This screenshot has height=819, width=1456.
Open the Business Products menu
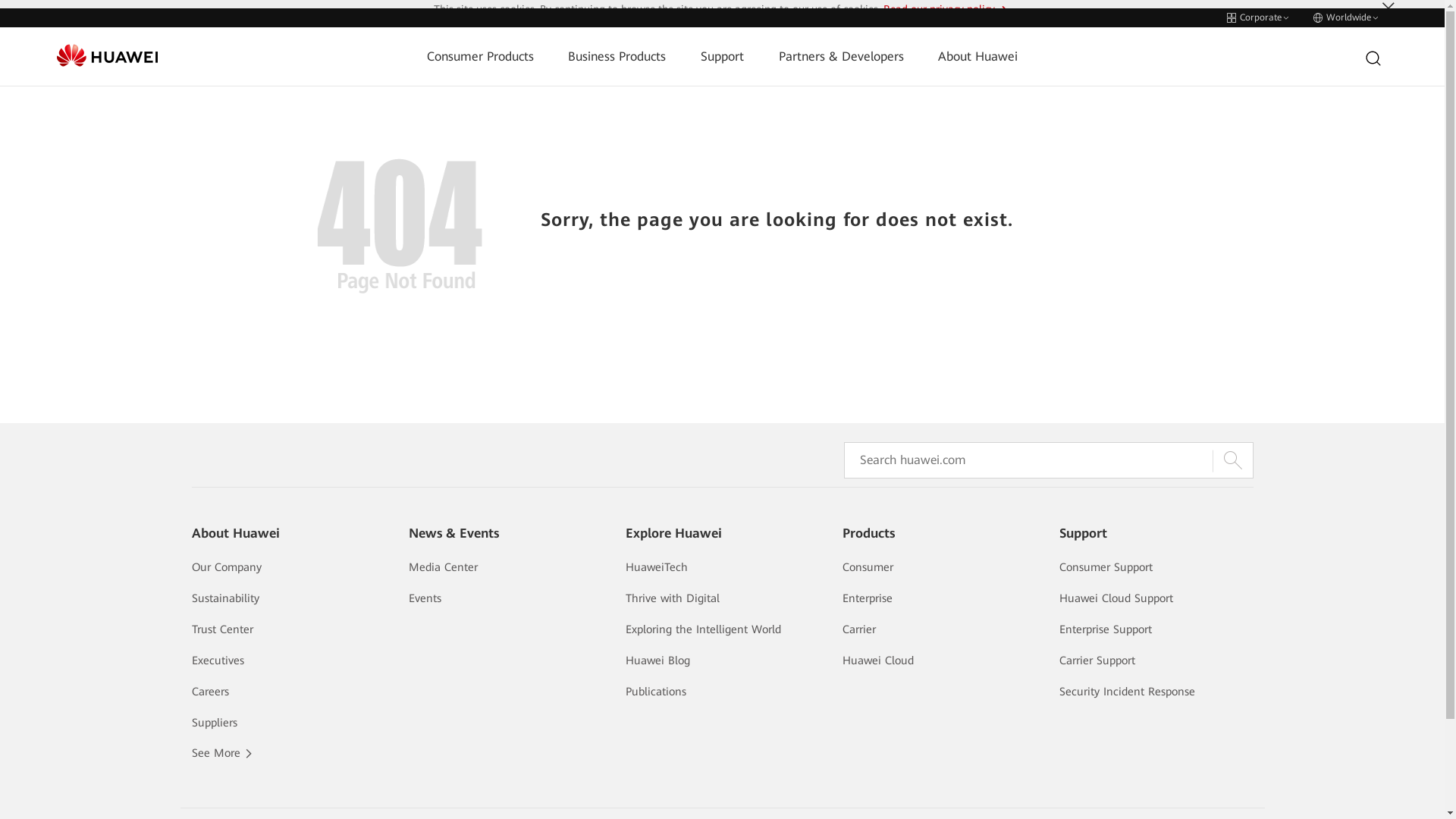point(617,57)
